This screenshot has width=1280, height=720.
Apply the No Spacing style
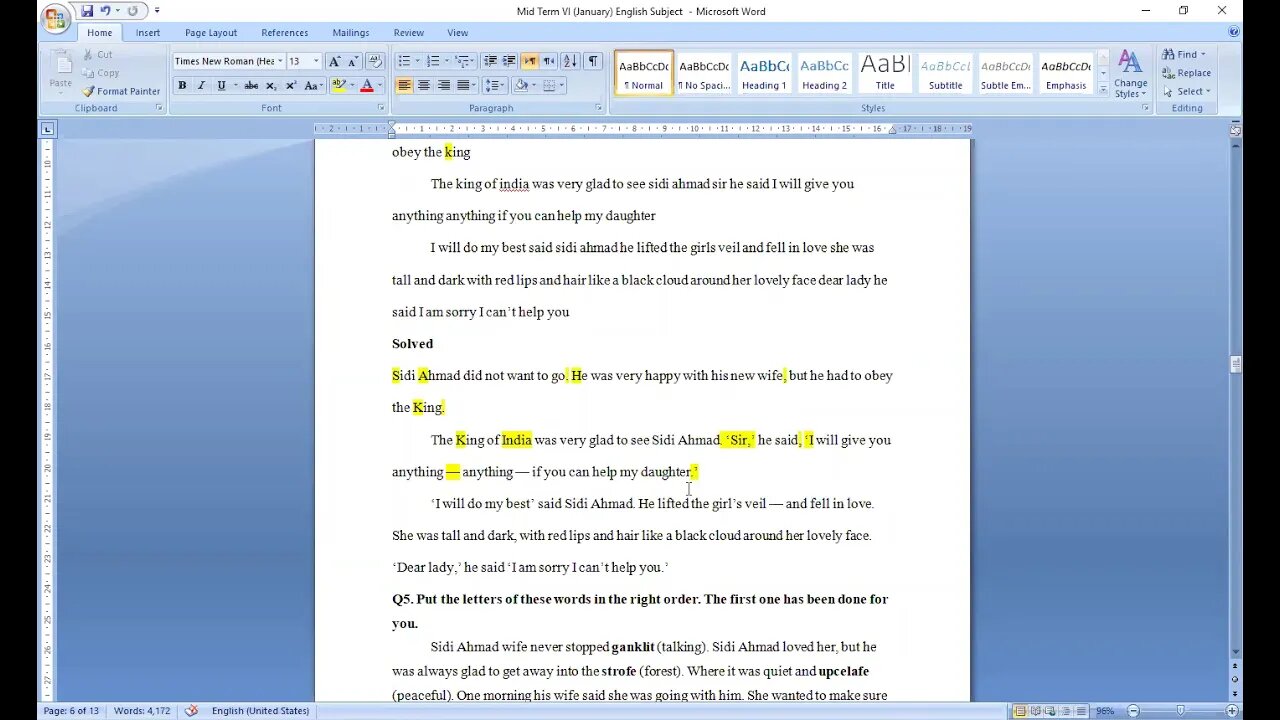(704, 74)
